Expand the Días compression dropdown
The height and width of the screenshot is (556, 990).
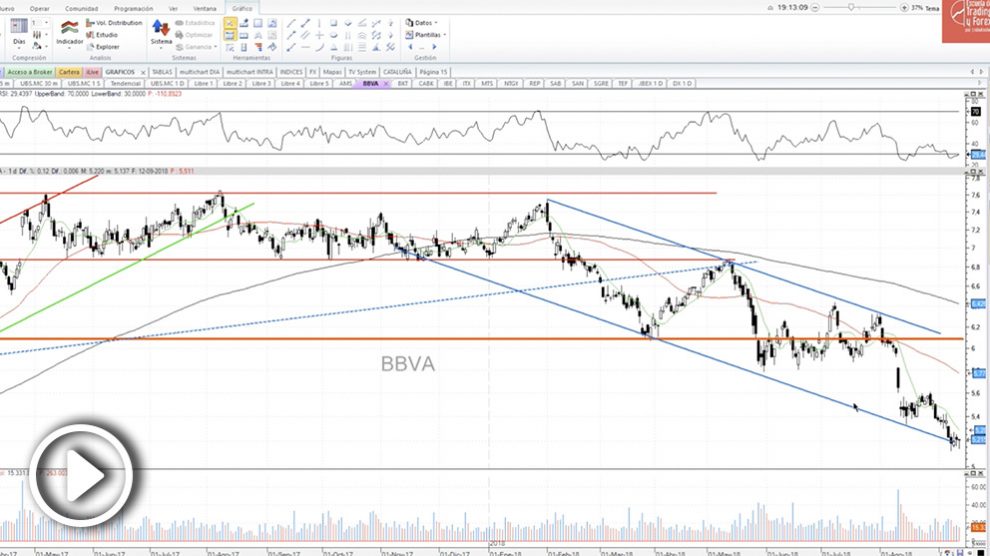pos(19,47)
